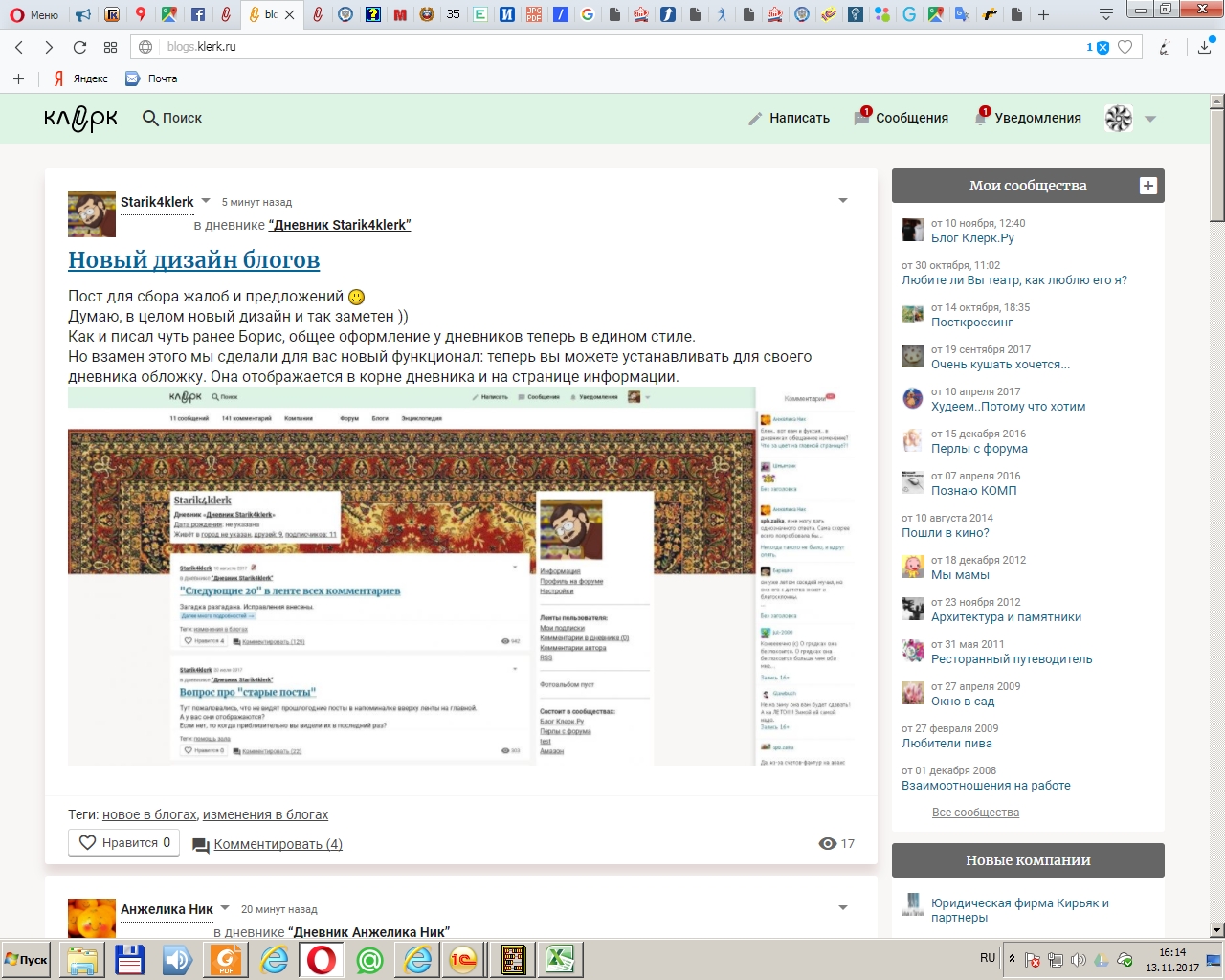Open the Windows Пуск start menu
1225x980 pixels.
click(27, 960)
